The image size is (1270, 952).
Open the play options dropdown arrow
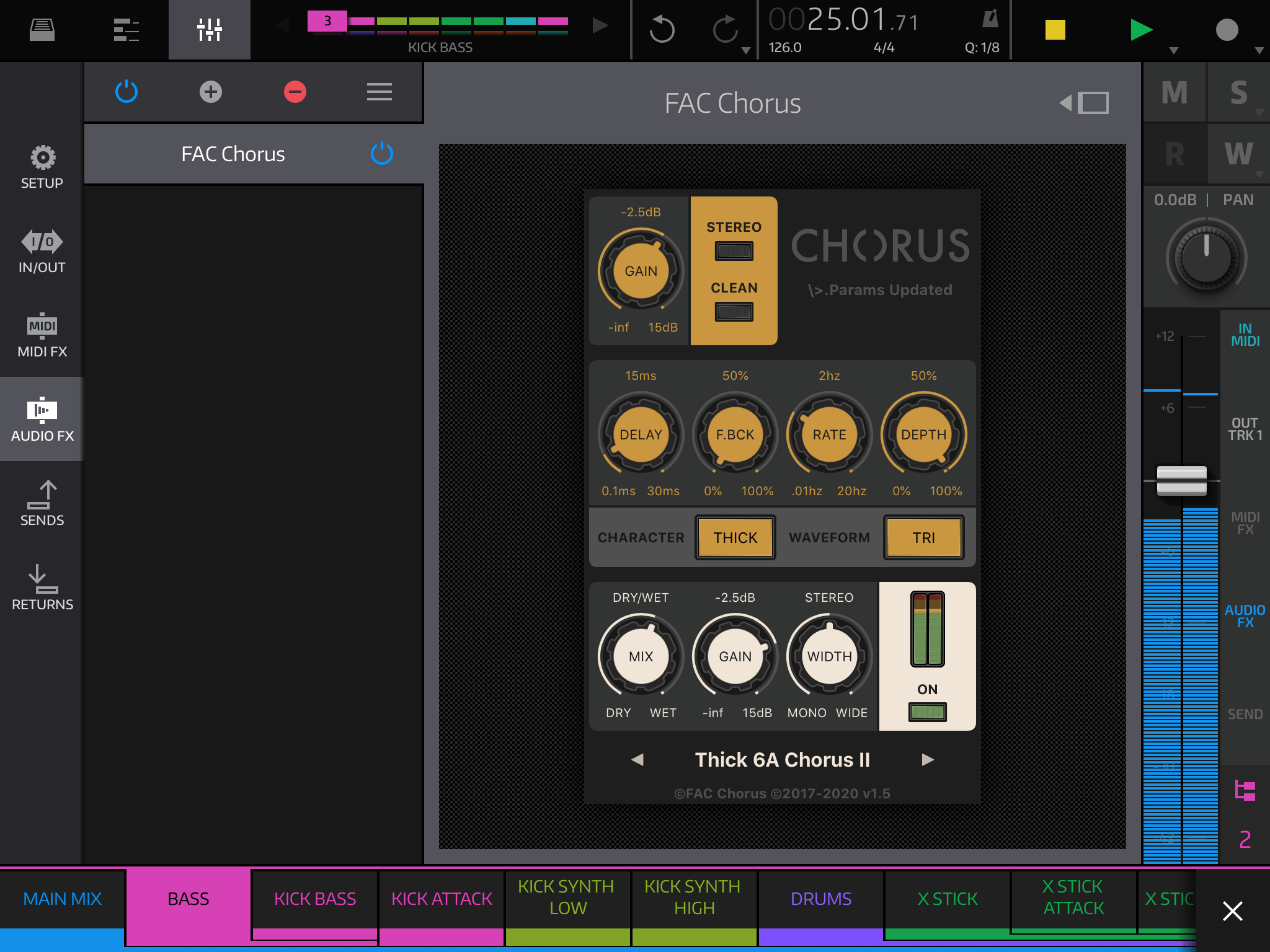(x=1173, y=51)
